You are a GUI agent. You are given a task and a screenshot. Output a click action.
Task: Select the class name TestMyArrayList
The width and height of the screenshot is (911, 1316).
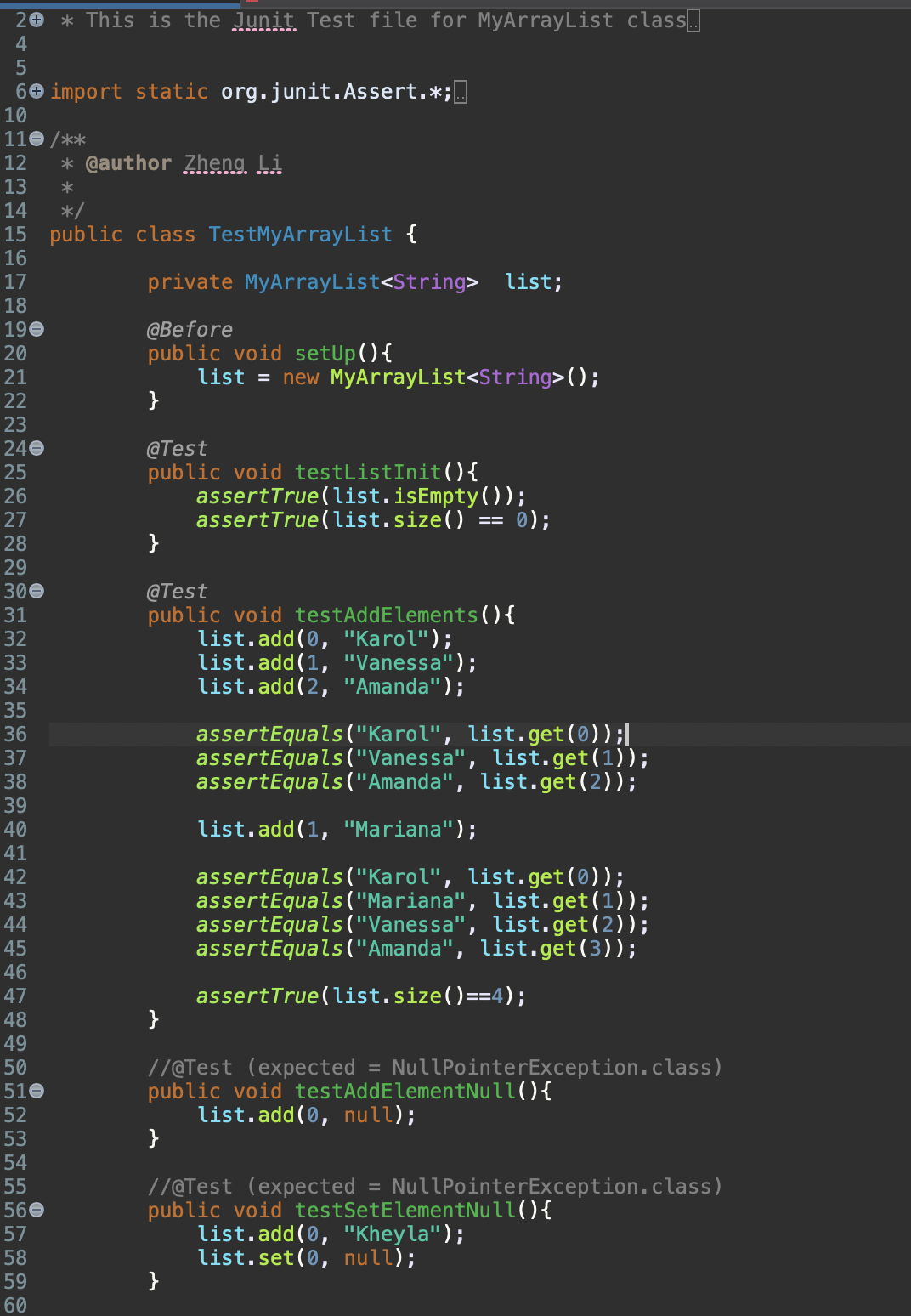pyautogui.click(x=299, y=234)
